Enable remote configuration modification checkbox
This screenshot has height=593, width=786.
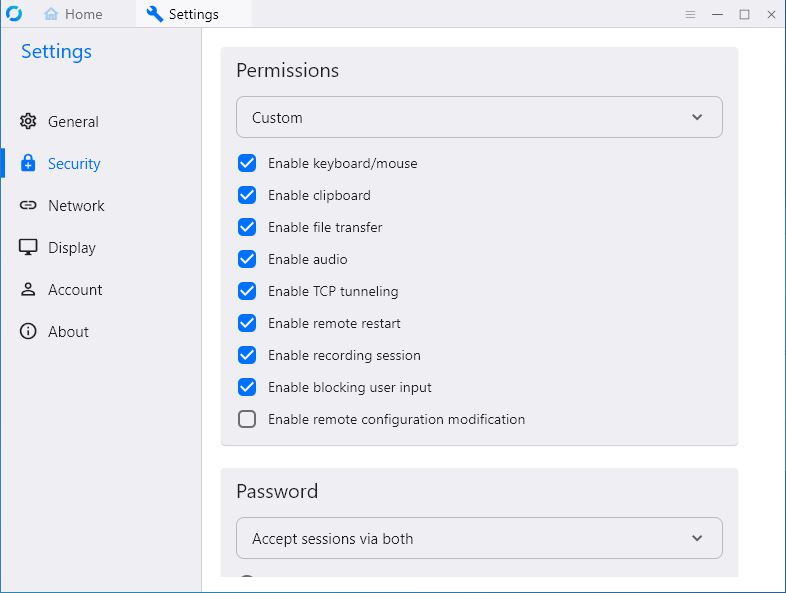[x=247, y=419]
